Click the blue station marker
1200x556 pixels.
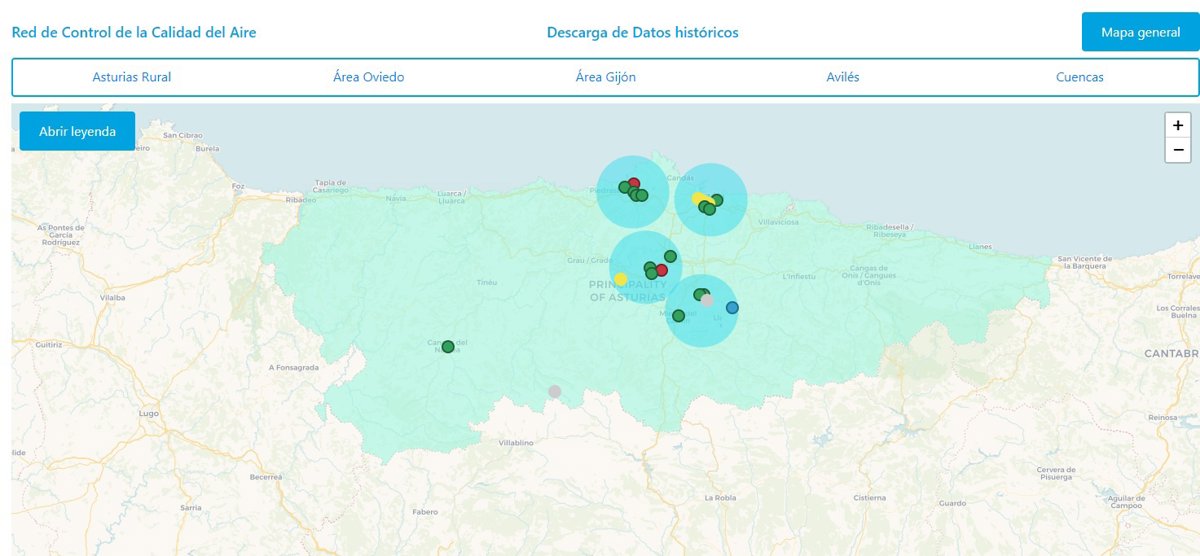coord(732,308)
